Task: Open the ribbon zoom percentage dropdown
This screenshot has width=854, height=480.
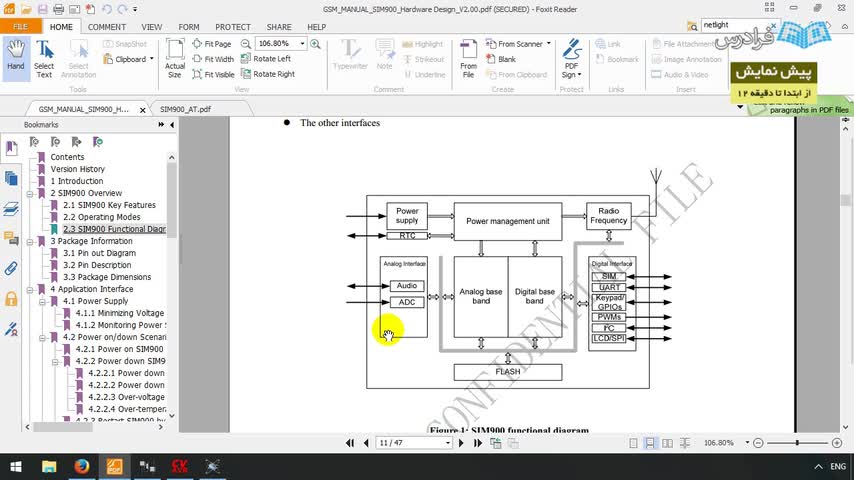Action: click(x=302, y=44)
